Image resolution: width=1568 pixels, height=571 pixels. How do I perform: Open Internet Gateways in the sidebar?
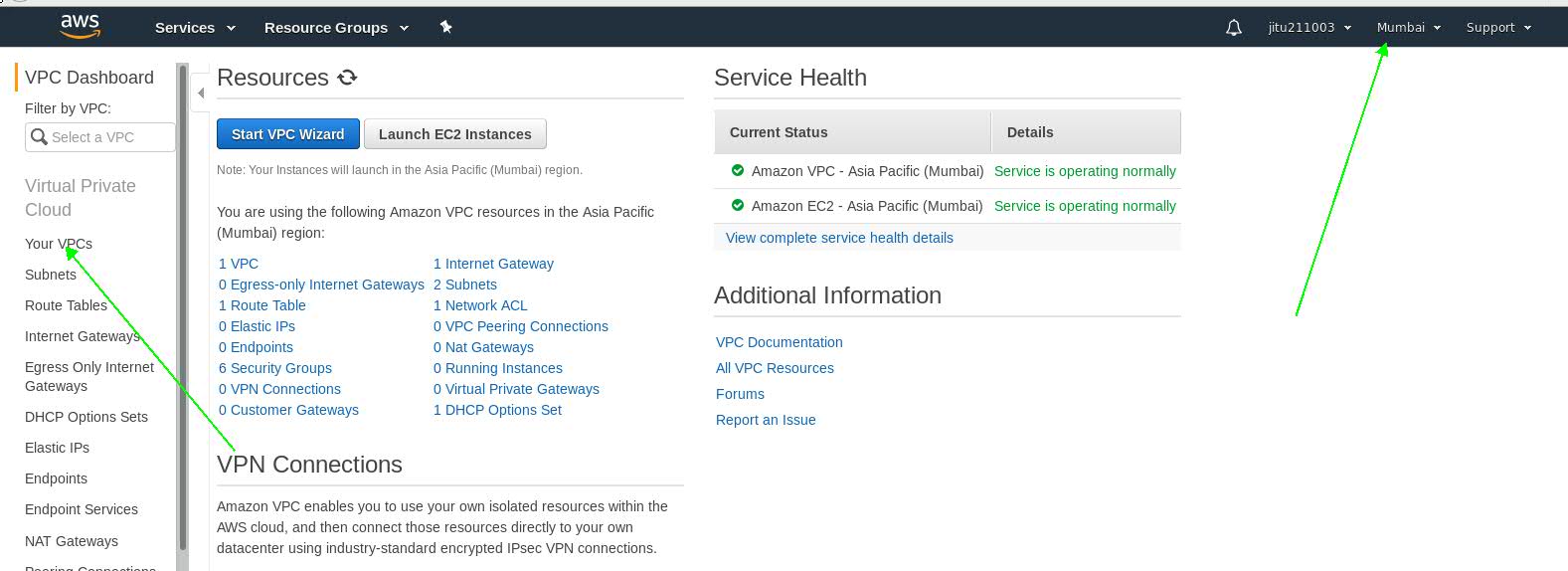(x=83, y=336)
